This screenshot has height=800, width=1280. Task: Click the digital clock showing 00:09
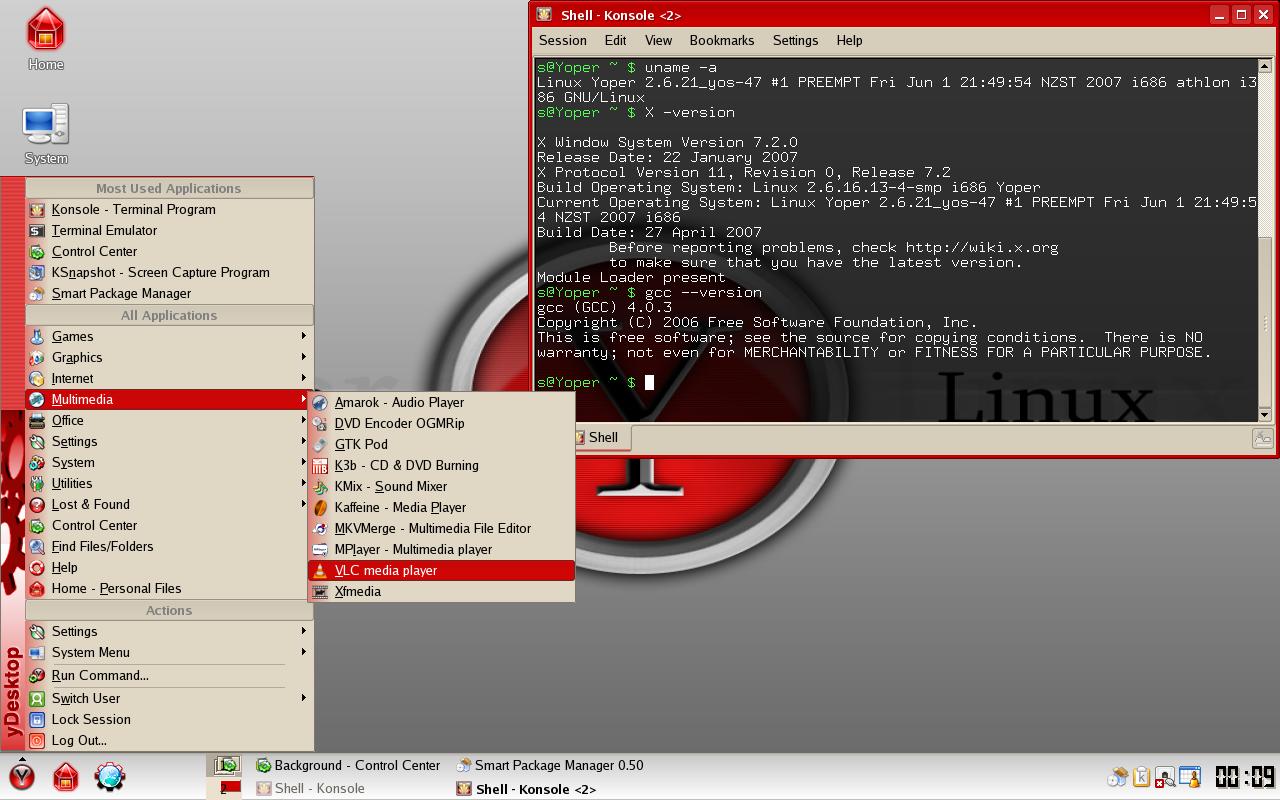tap(1244, 777)
